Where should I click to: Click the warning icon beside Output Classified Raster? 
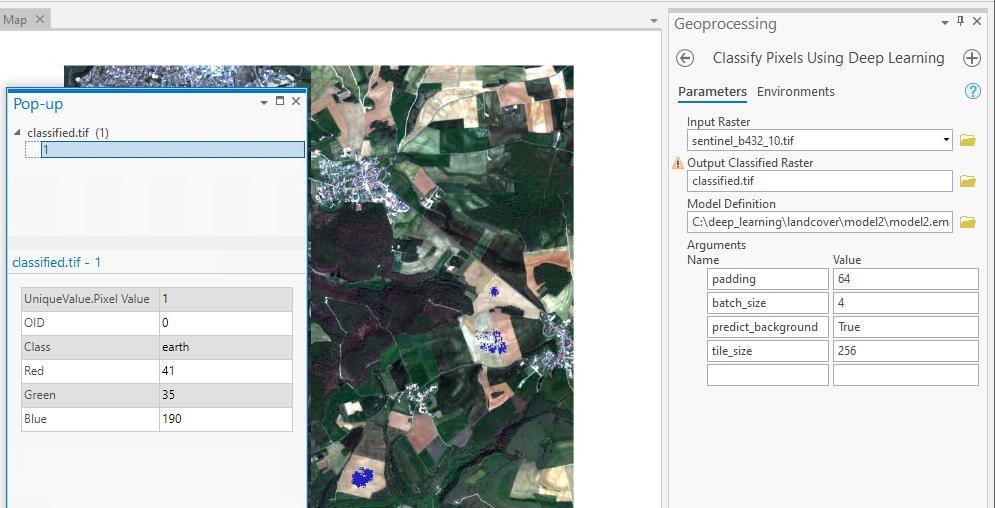tap(679, 163)
